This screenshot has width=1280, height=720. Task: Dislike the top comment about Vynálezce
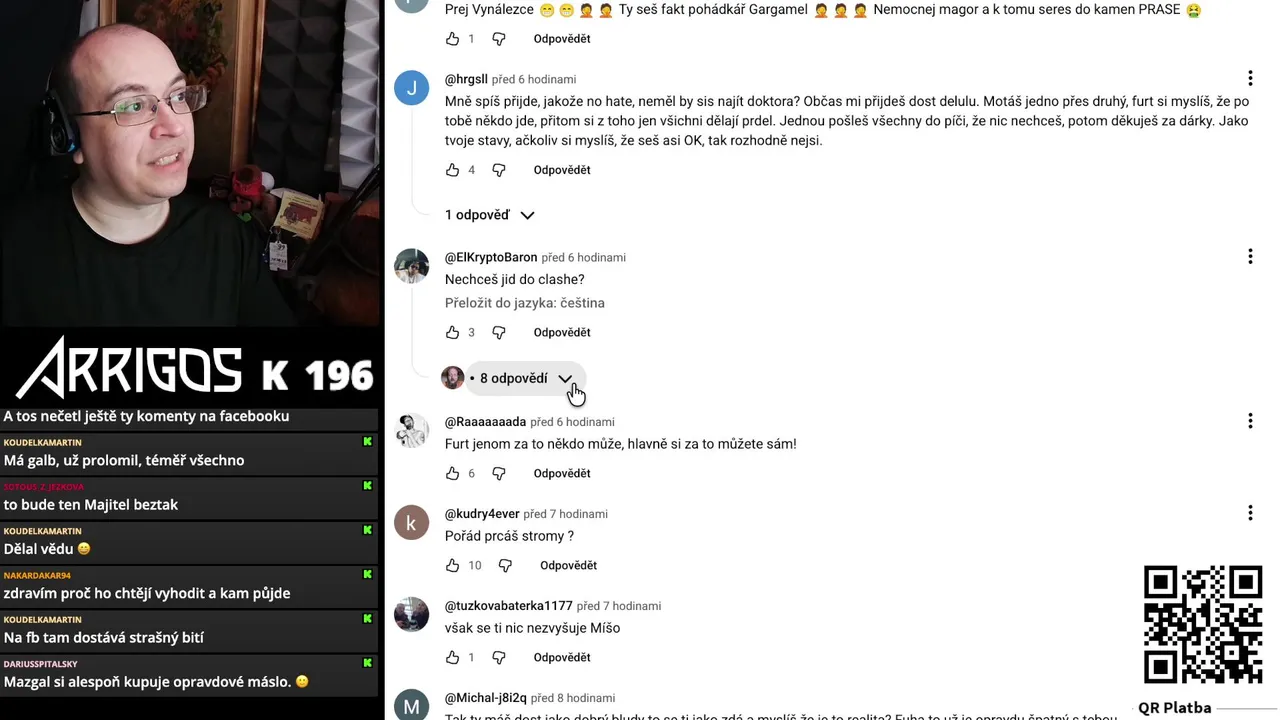tap(499, 38)
